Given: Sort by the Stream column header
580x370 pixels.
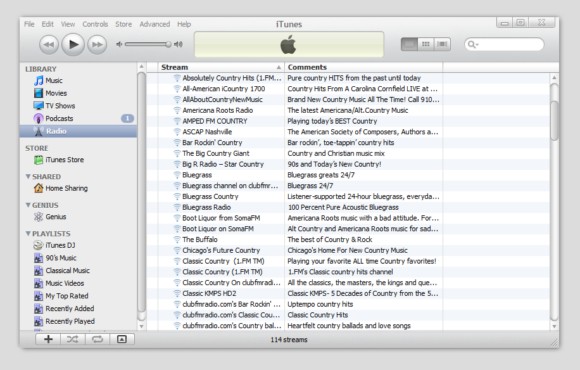Looking at the screenshot, I should click(x=221, y=67).
